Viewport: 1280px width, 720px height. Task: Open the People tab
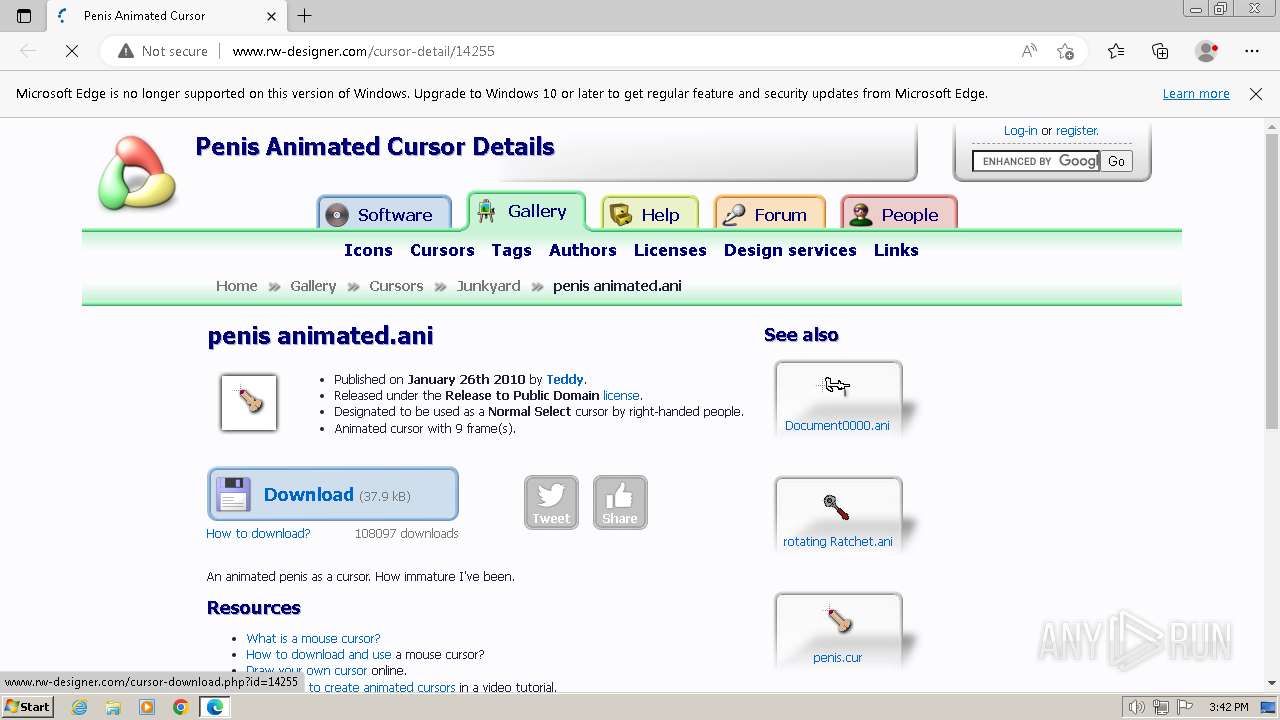click(x=899, y=214)
